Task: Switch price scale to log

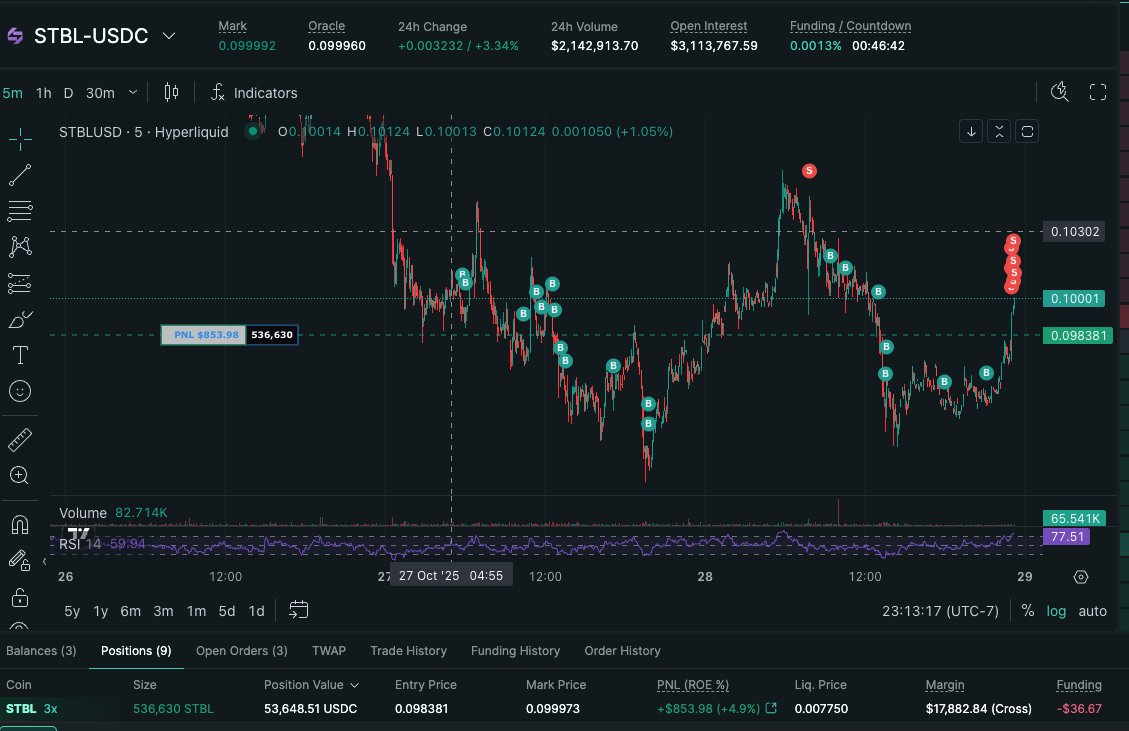Action: click(1056, 610)
